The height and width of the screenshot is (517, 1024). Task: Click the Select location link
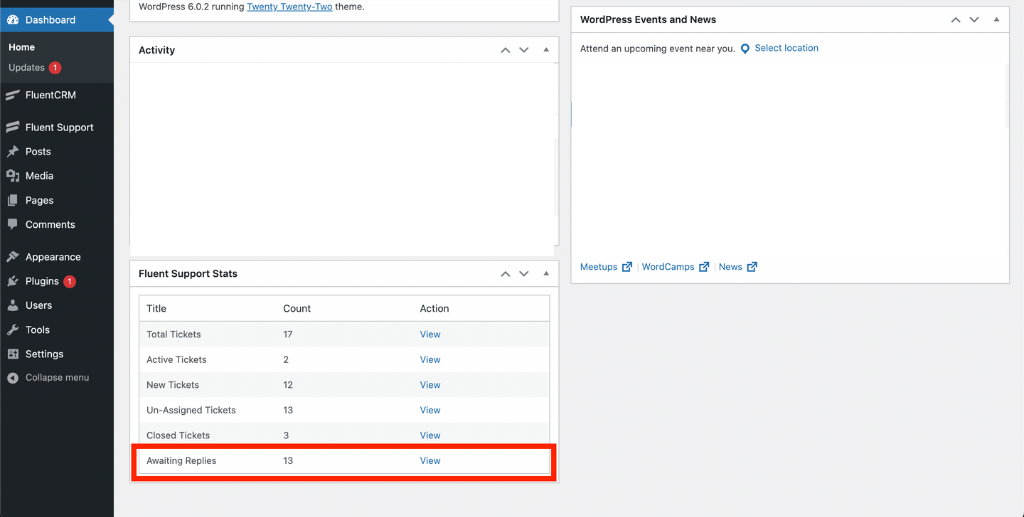click(786, 48)
